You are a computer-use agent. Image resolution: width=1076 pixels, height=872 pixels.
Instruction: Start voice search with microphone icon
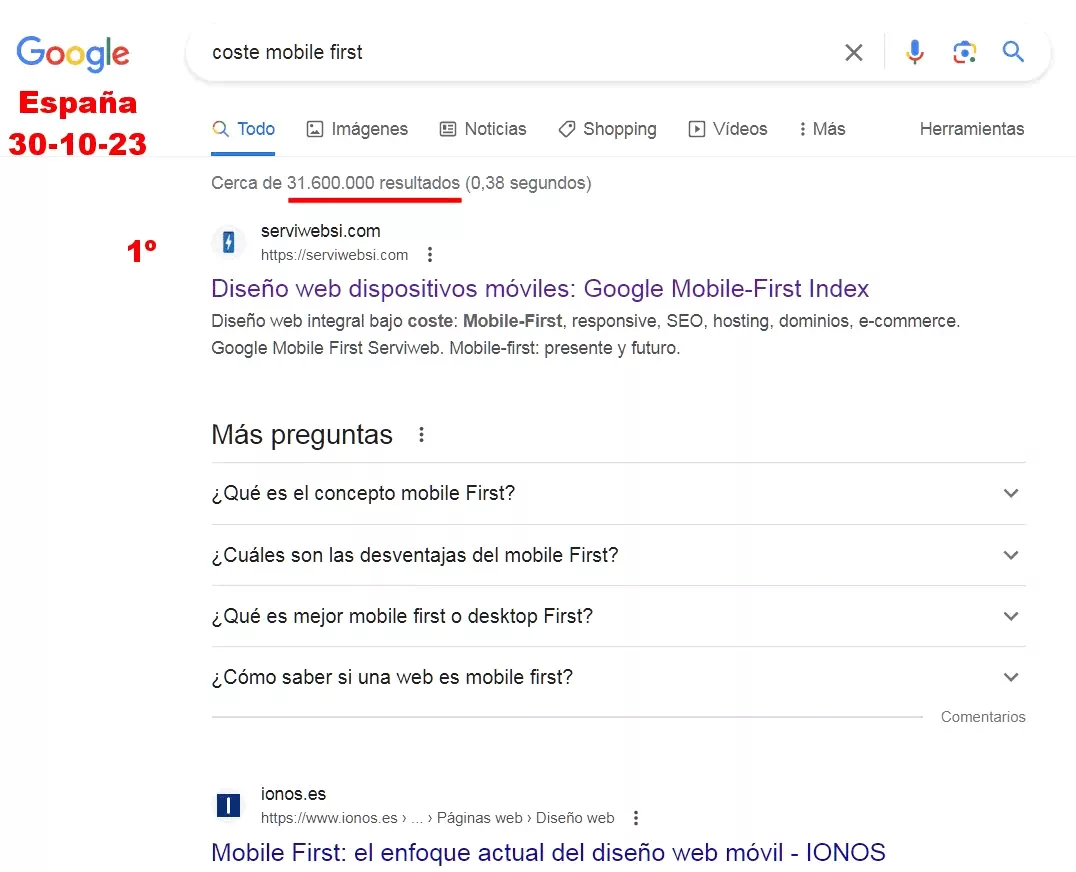[914, 52]
